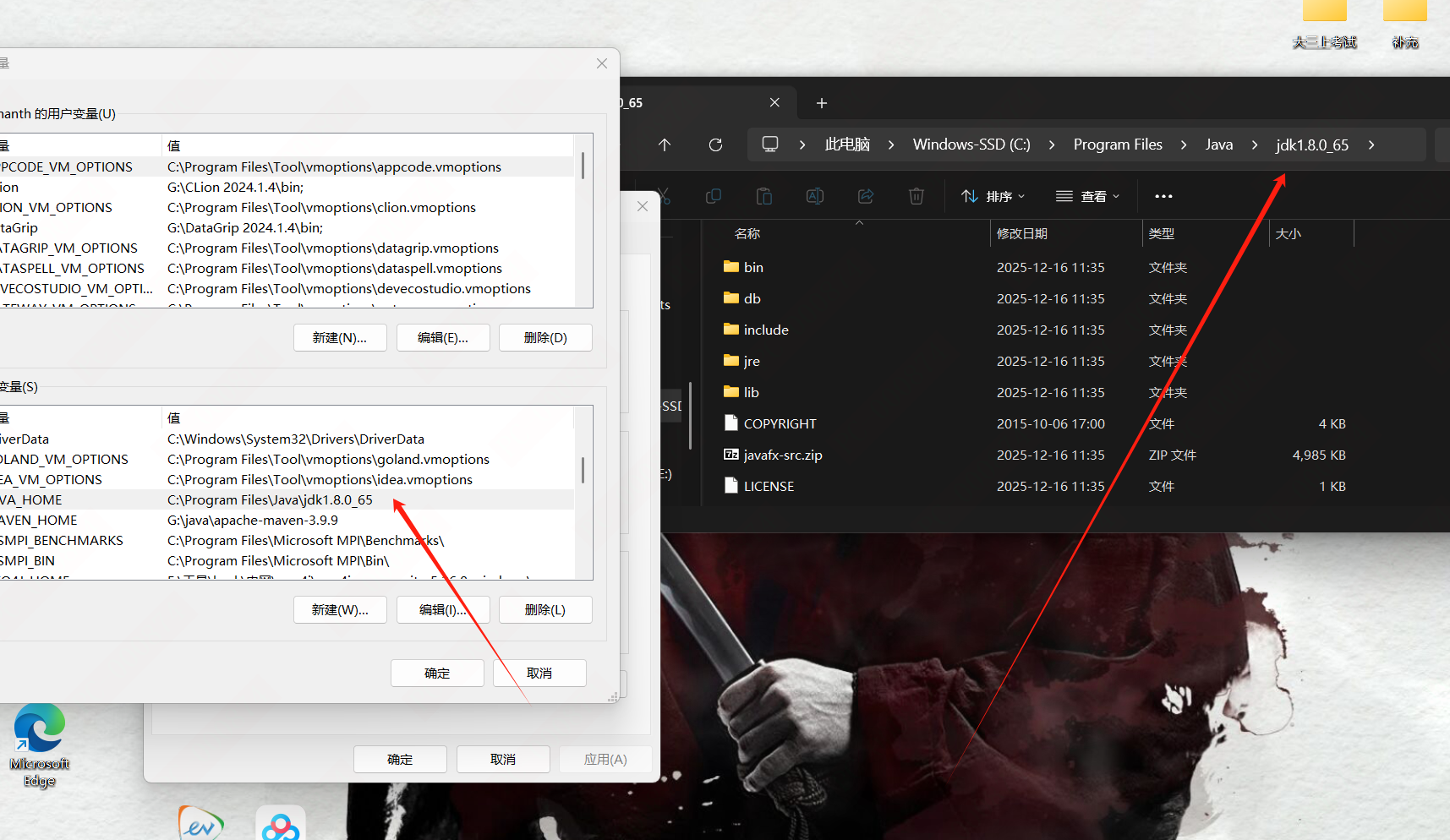Sort files by 名称 column header

[747, 234]
